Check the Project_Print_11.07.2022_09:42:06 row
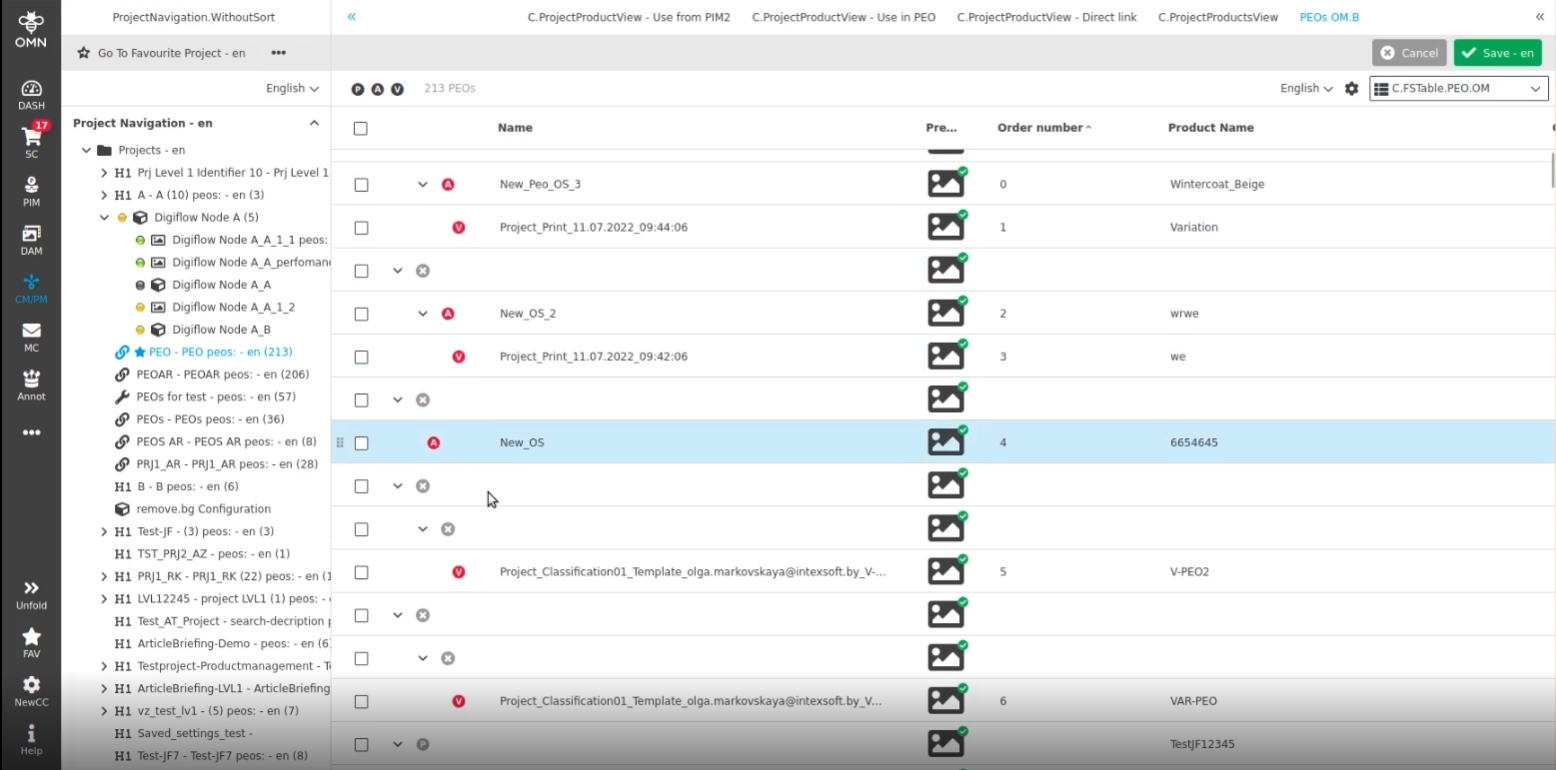This screenshot has width=1556, height=770. (x=361, y=357)
